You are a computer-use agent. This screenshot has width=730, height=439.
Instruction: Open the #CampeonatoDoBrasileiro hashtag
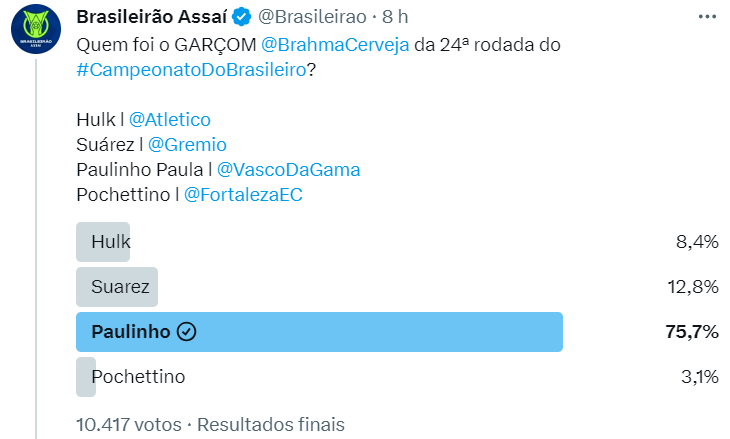[x=190, y=72]
